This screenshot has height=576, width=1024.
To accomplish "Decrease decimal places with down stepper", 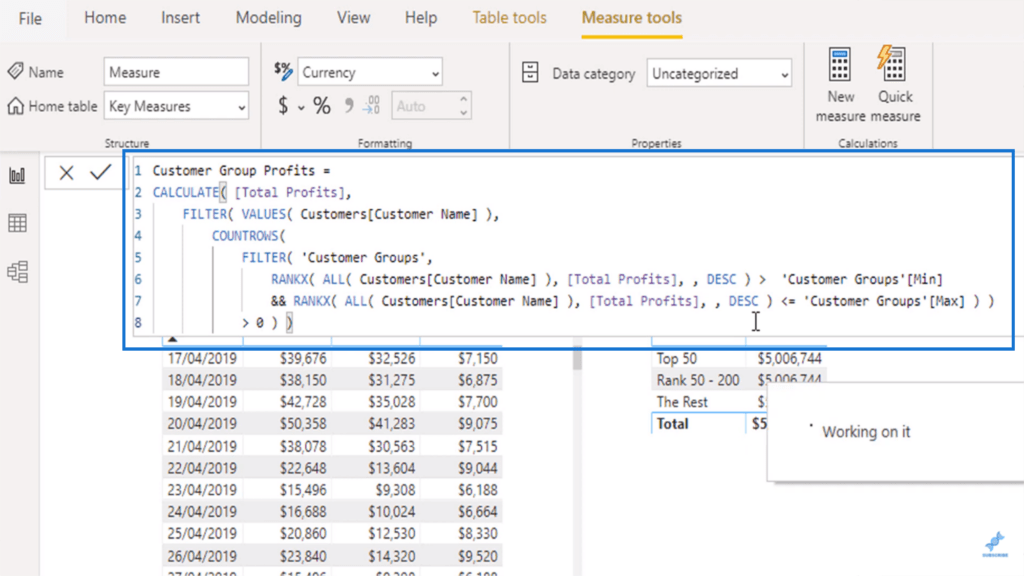I will 463,112.
